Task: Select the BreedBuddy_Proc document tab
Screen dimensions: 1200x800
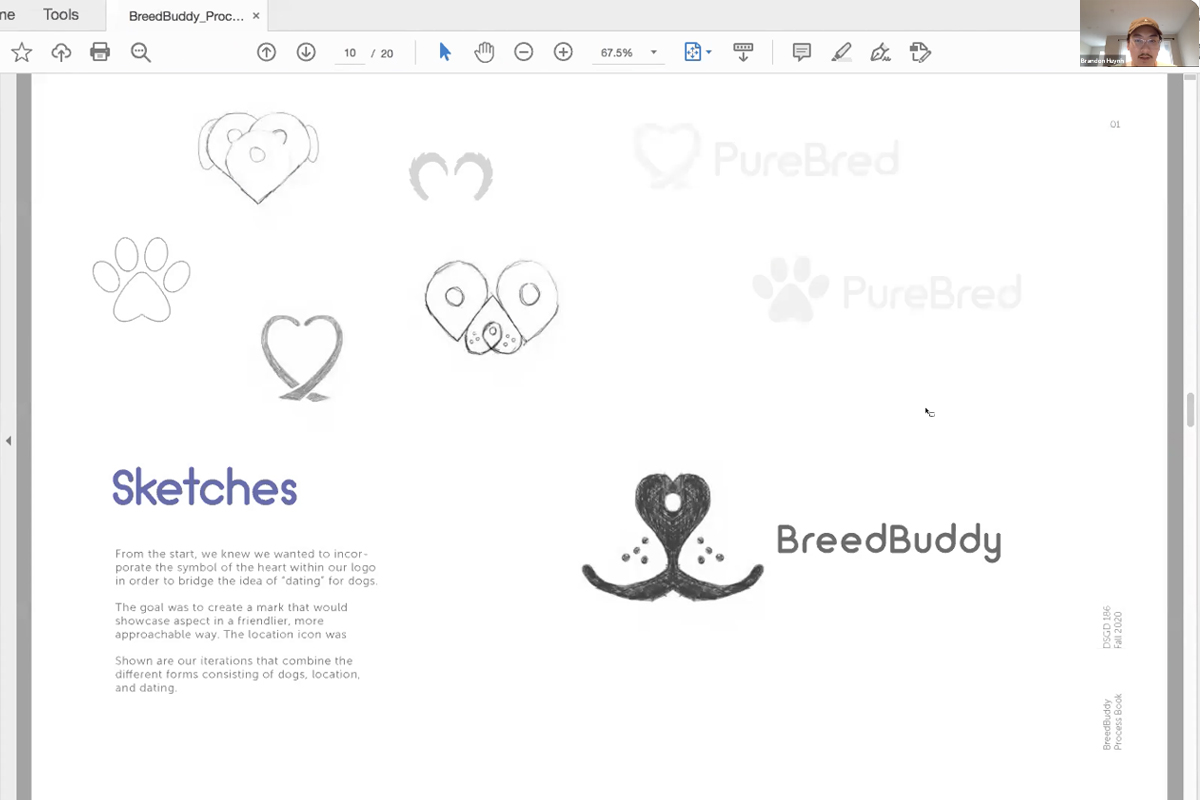Action: (186, 17)
